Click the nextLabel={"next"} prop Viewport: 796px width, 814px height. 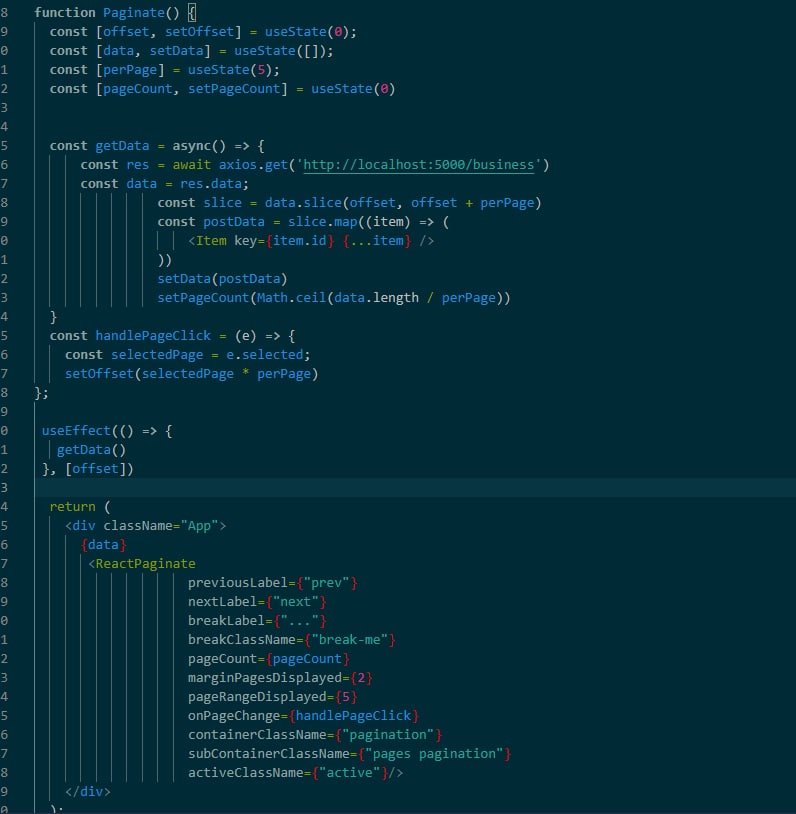(x=257, y=602)
